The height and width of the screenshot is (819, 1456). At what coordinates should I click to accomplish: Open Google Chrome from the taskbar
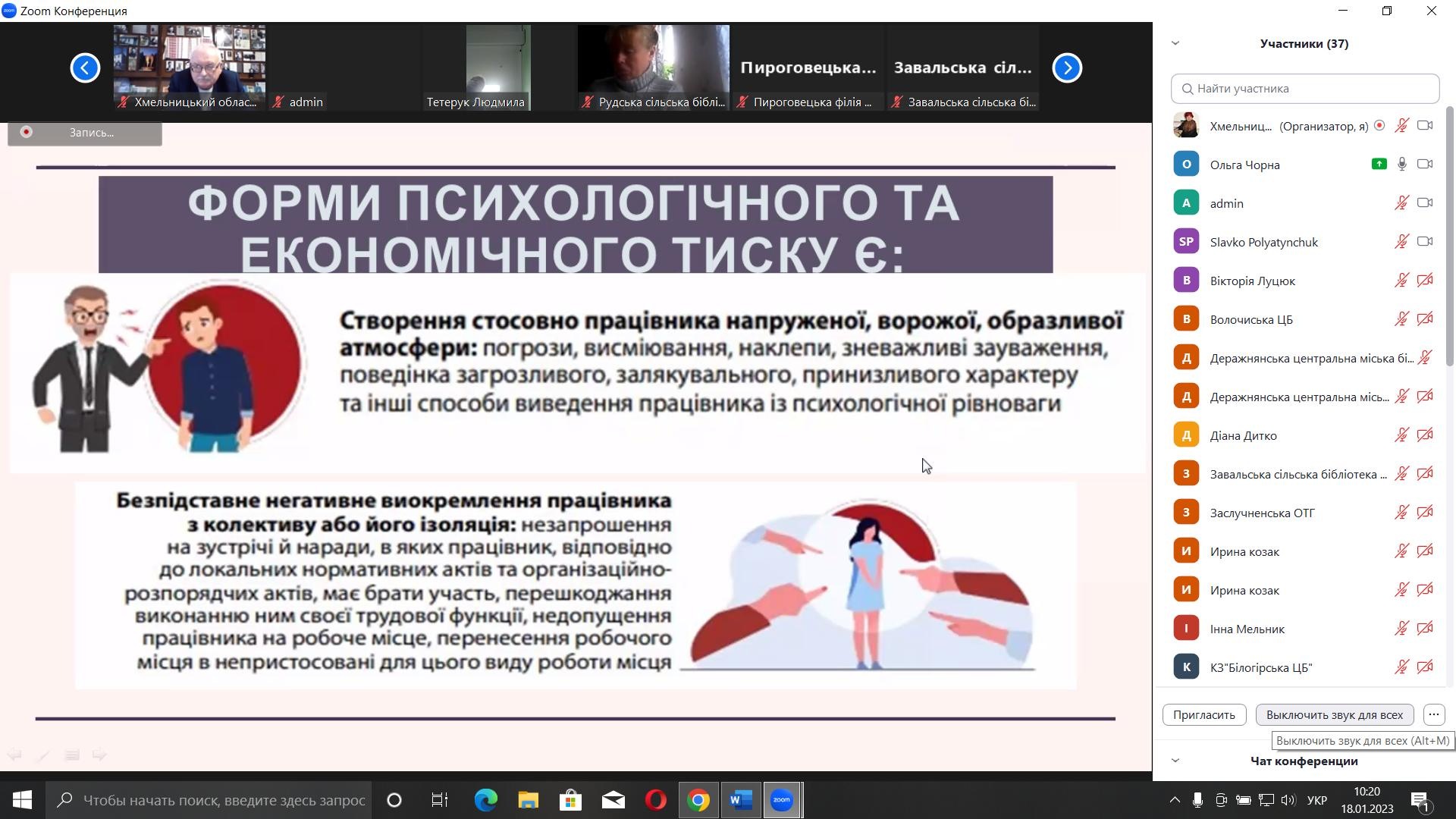[x=698, y=800]
